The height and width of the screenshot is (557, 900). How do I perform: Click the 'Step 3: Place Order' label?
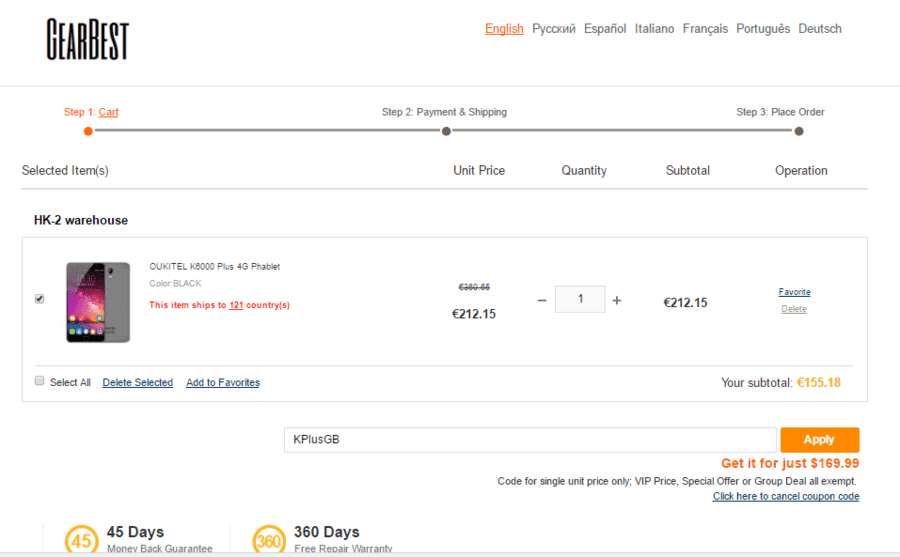pyautogui.click(x=780, y=112)
